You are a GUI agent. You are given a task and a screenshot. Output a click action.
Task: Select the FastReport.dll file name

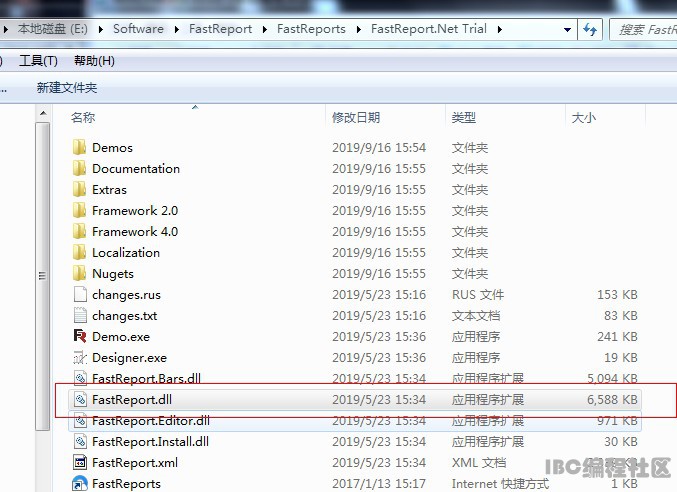132,400
